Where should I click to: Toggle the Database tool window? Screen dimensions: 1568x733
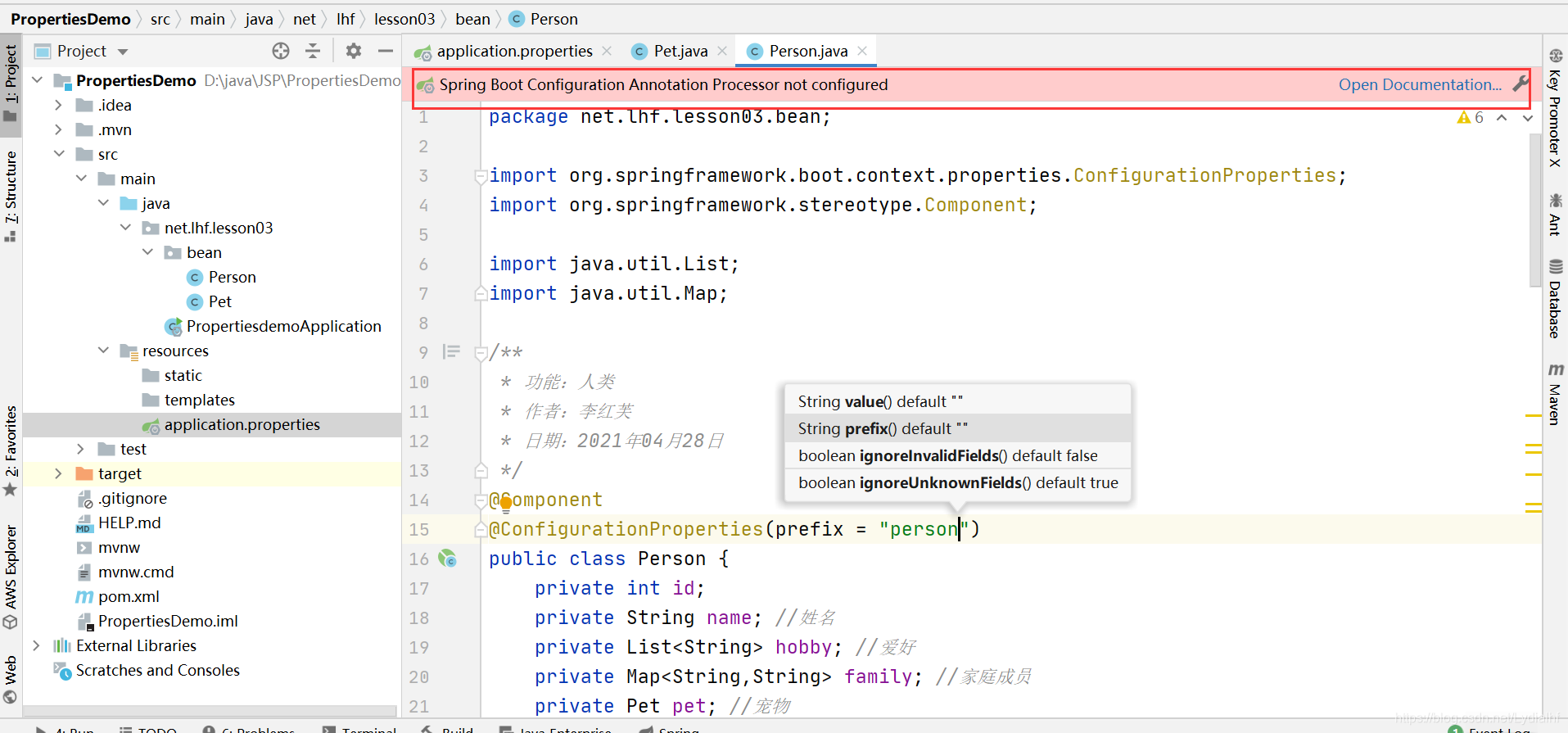pyautogui.click(x=1555, y=298)
